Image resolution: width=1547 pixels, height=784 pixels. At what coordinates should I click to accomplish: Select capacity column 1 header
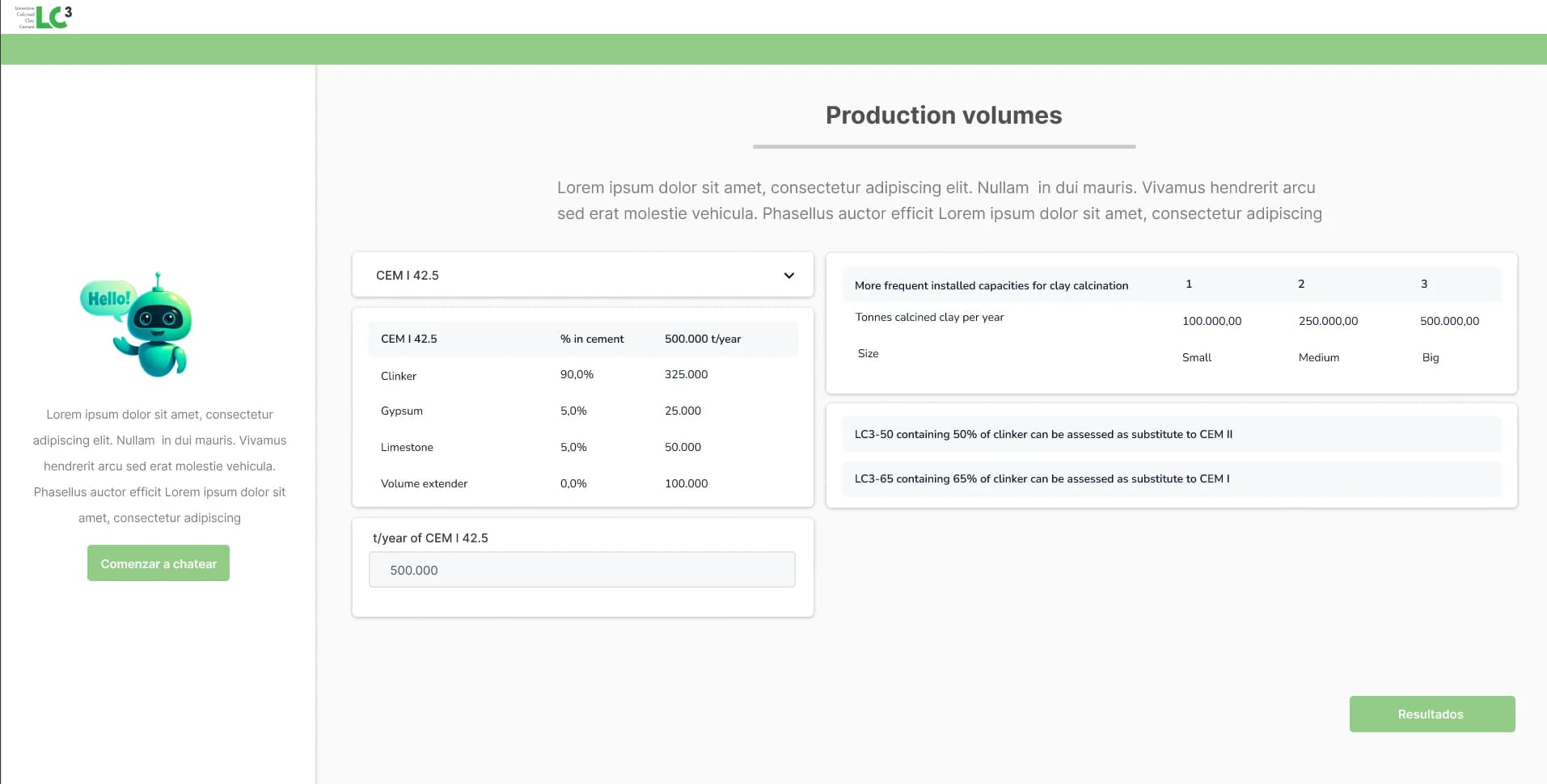(1188, 284)
